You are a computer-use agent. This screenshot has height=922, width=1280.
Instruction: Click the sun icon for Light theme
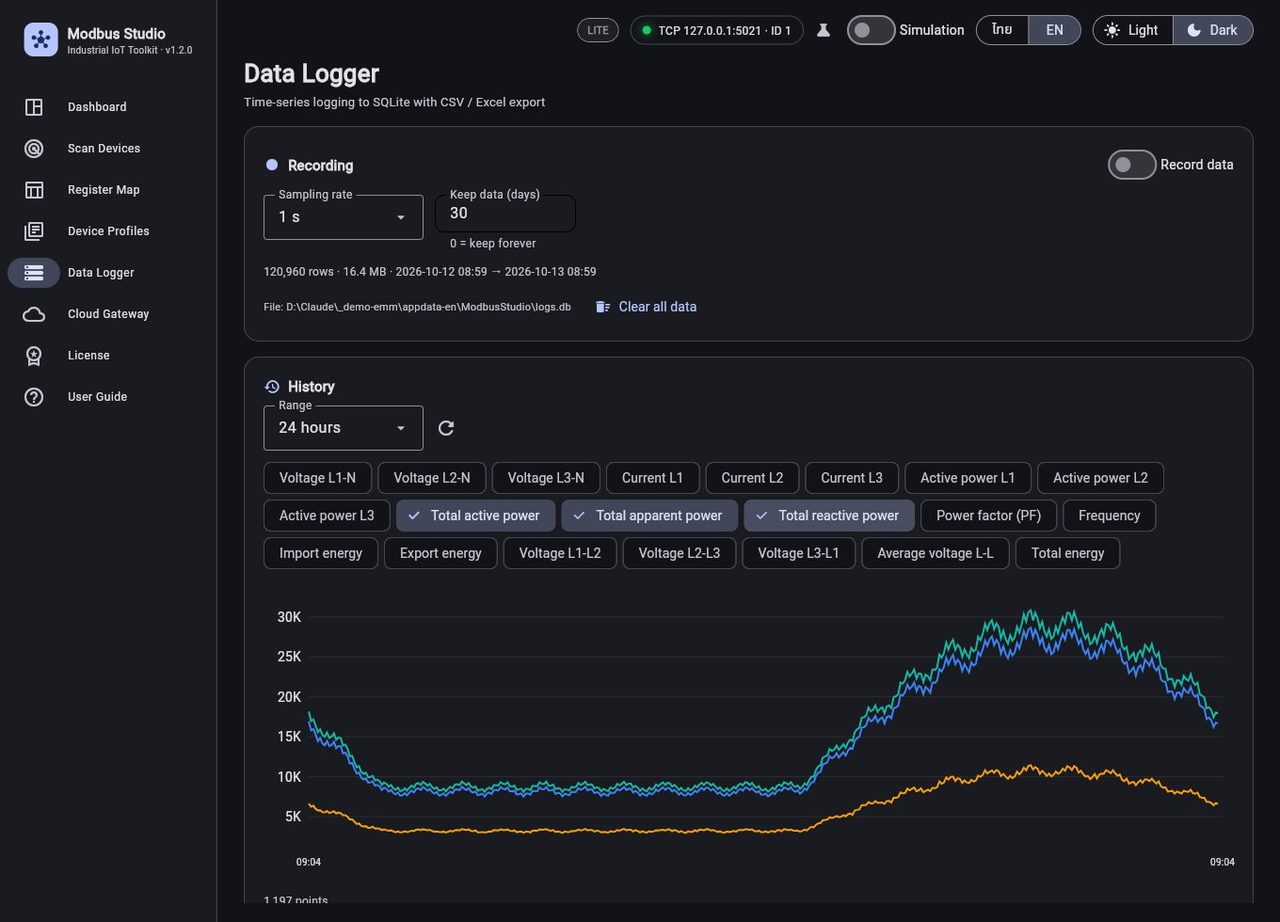click(x=1112, y=30)
